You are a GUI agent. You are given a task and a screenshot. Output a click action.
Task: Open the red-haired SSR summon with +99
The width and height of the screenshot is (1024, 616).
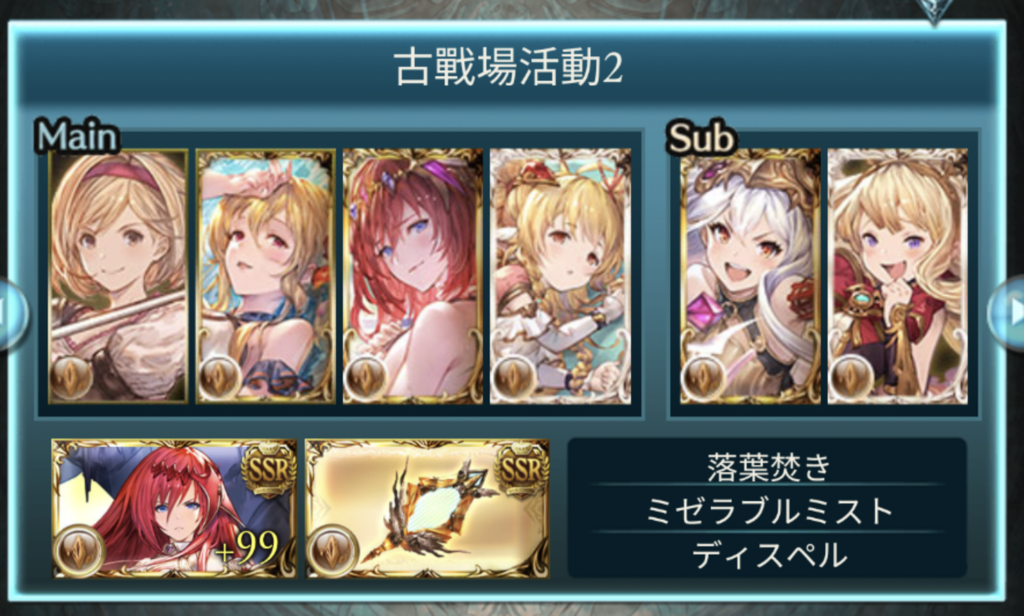coord(174,509)
